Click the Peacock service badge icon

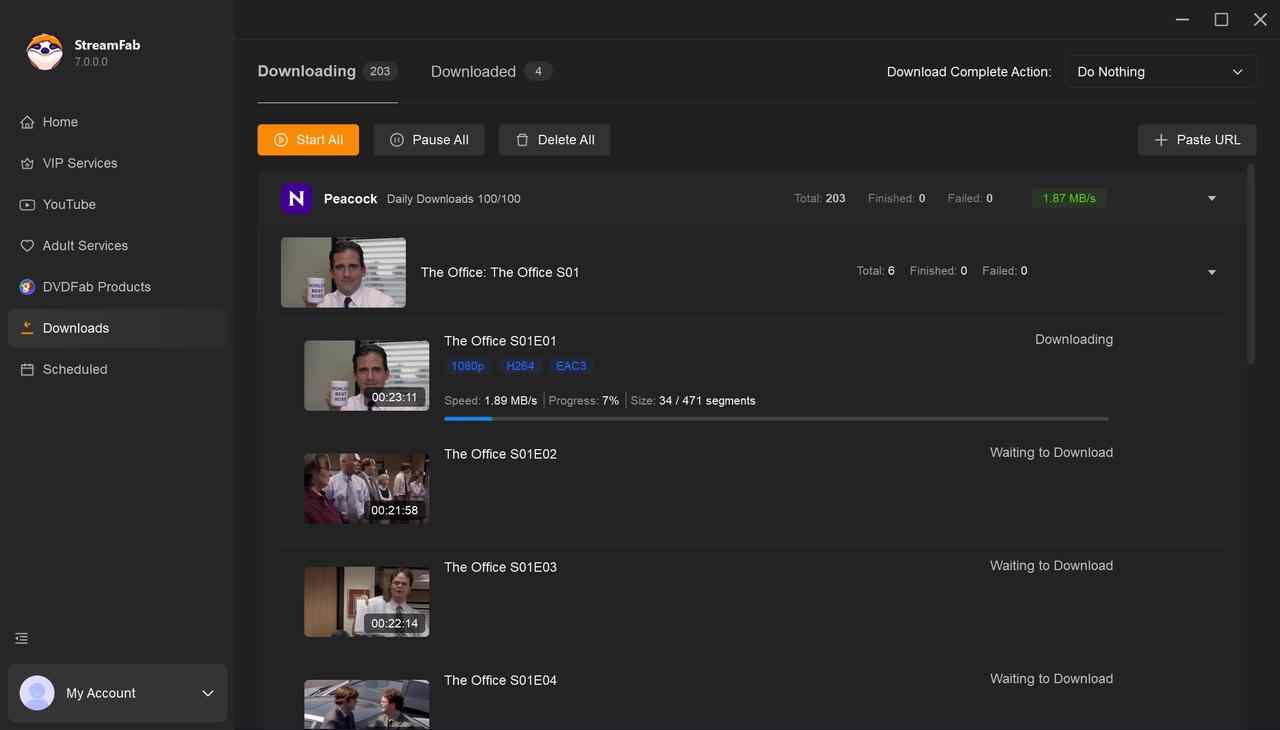(x=296, y=198)
